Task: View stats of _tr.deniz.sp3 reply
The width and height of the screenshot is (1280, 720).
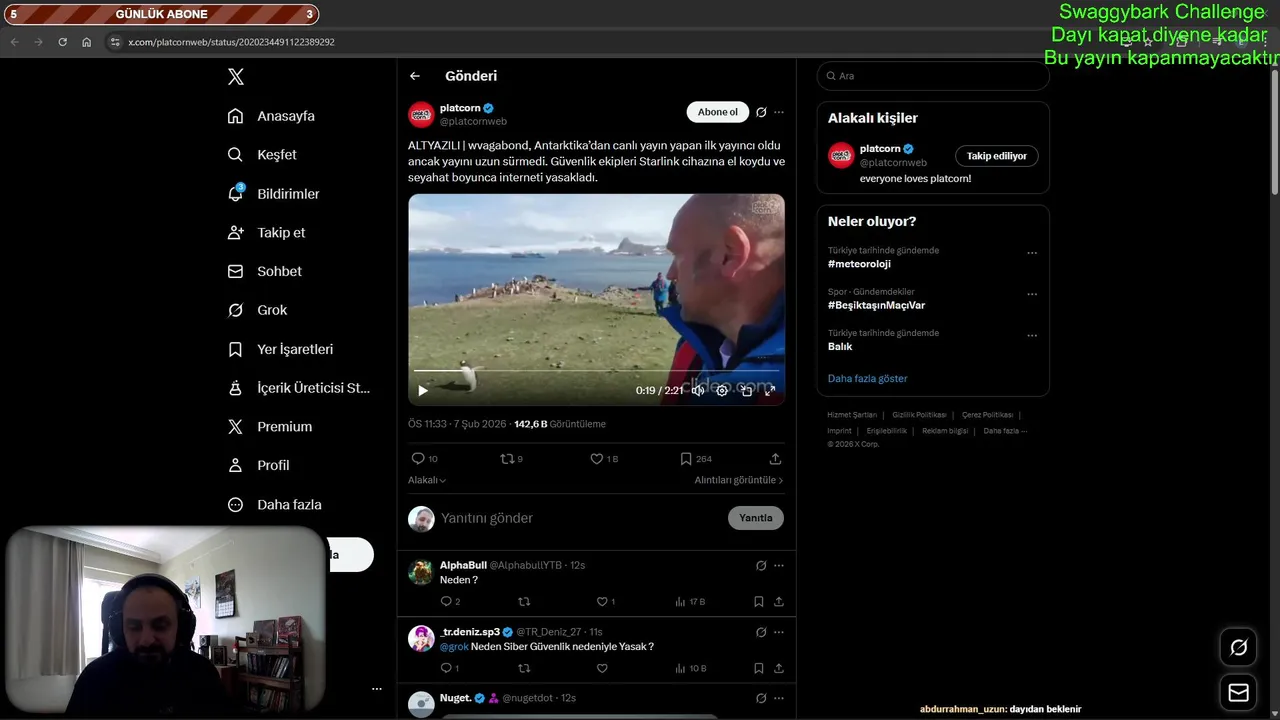Action: tap(691, 669)
